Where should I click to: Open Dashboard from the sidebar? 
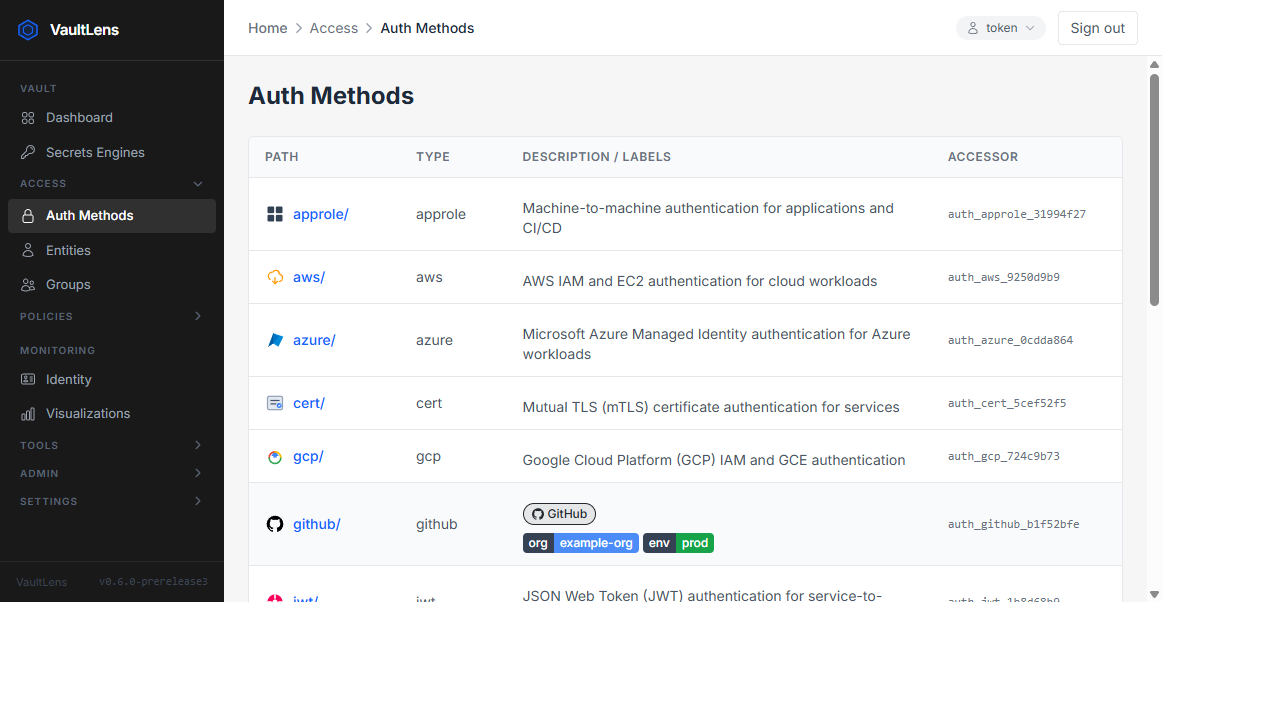coord(112,118)
